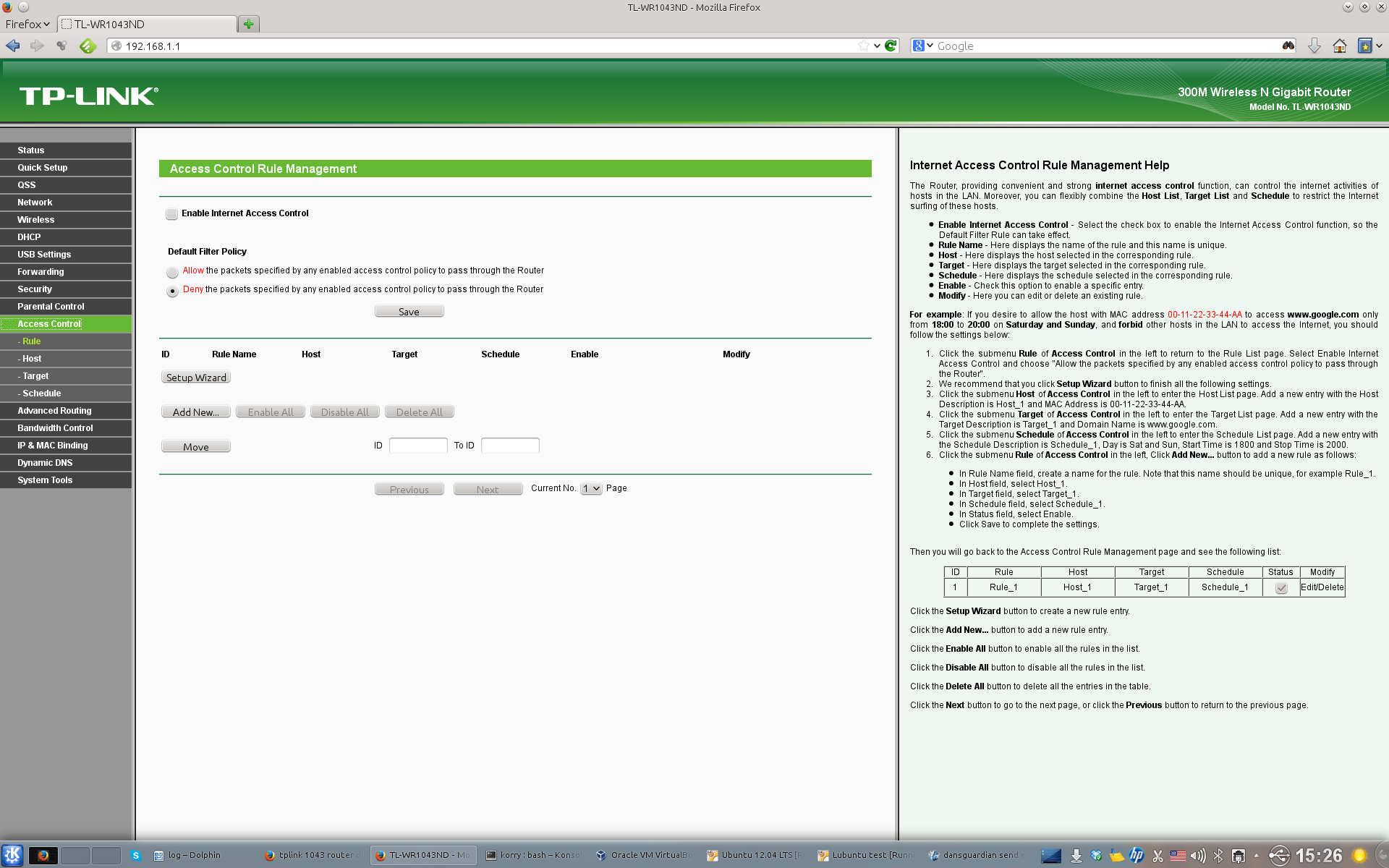Open the Firefox menu dropdown
1389x868 pixels.
click(27, 24)
